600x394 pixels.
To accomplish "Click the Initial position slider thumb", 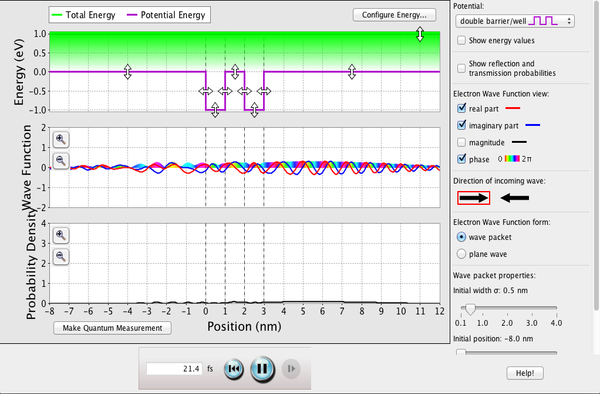I will coord(461,352).
